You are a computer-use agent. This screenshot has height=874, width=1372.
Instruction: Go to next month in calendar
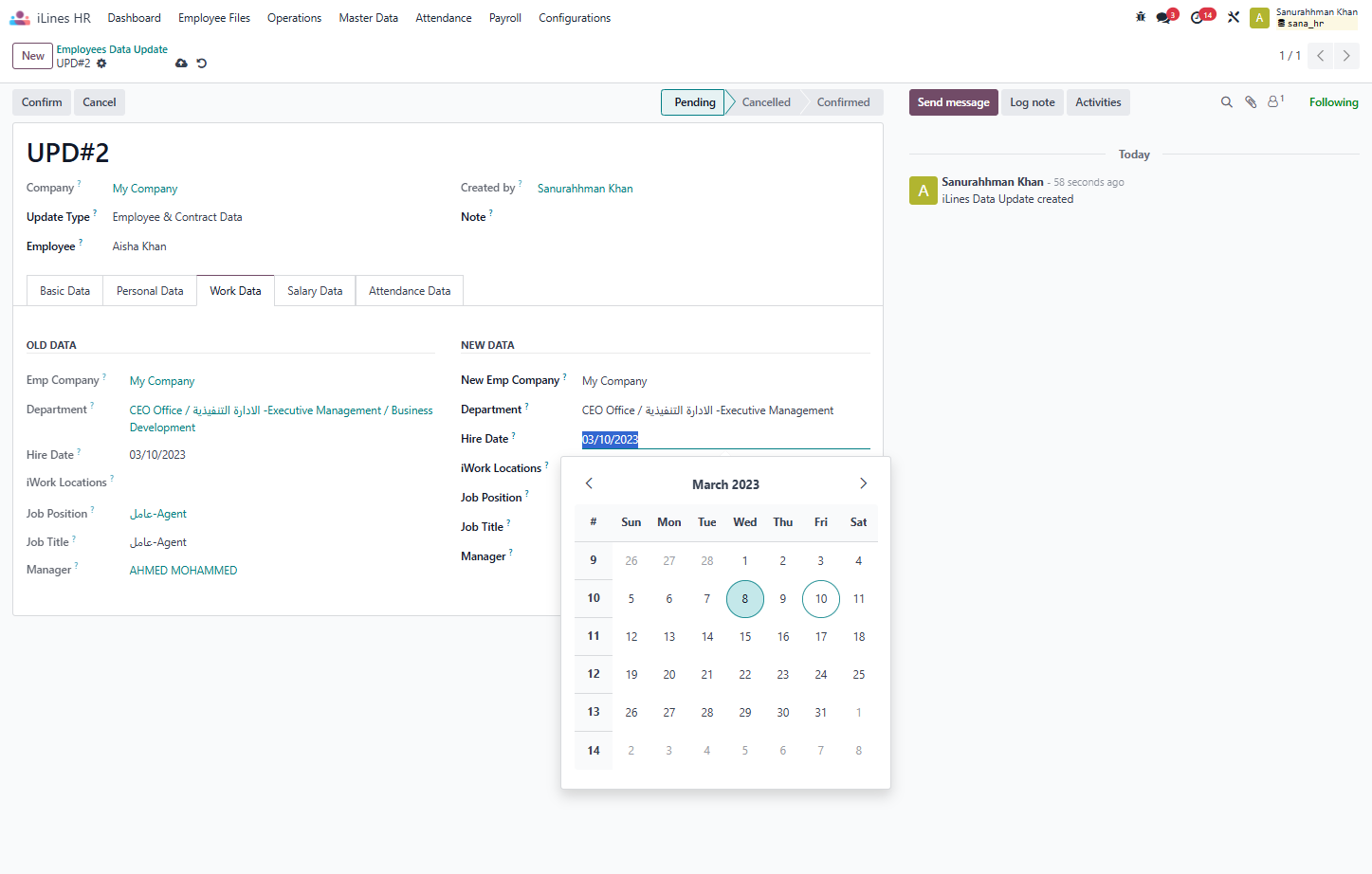(x=863, y=483)
